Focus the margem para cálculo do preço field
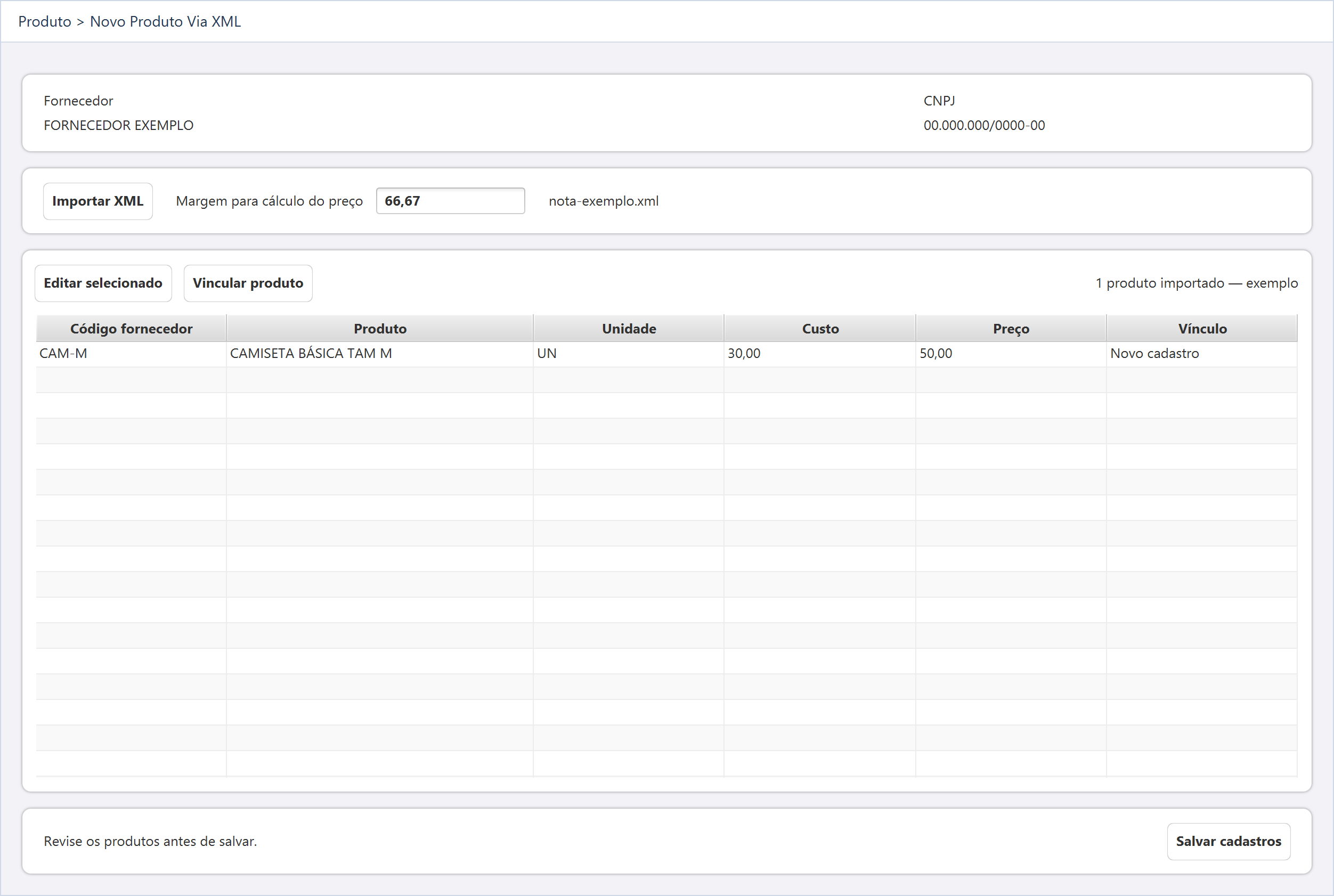The width and height of the screenshot is (1334, 896). (450, 201)
